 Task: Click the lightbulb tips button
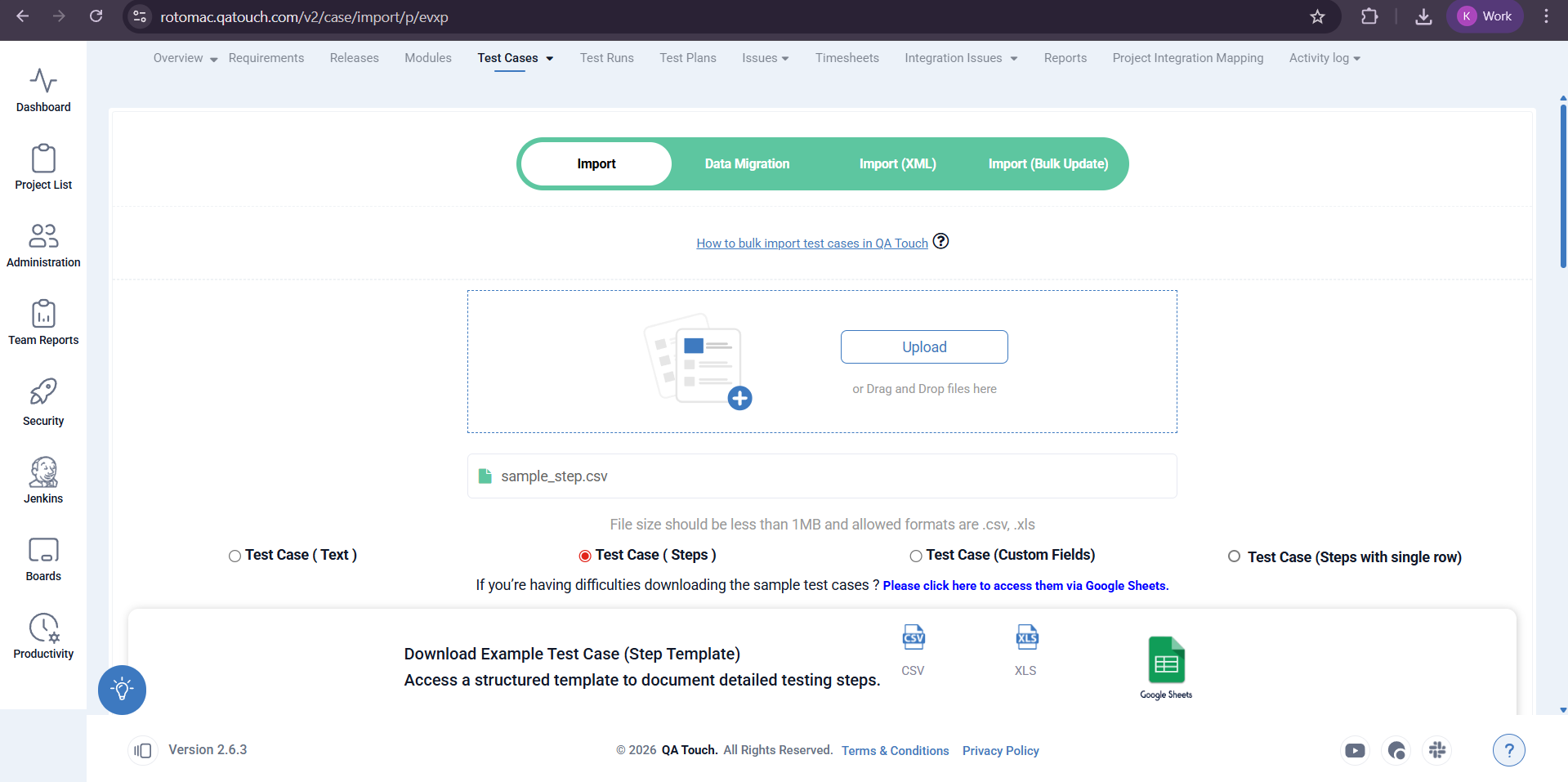point(122,690)
